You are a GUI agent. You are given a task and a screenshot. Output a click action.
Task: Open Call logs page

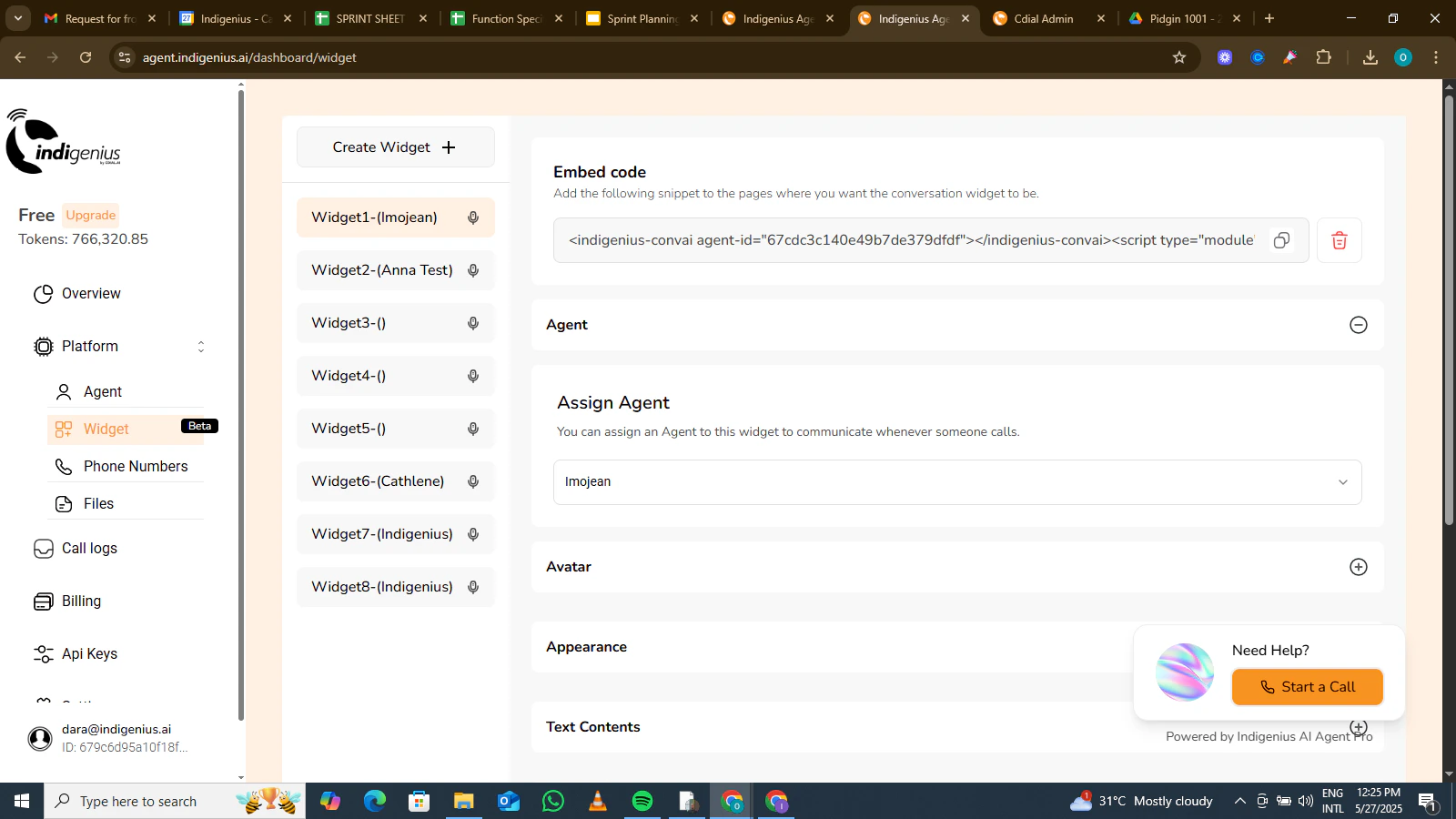[x=76, y=549]
